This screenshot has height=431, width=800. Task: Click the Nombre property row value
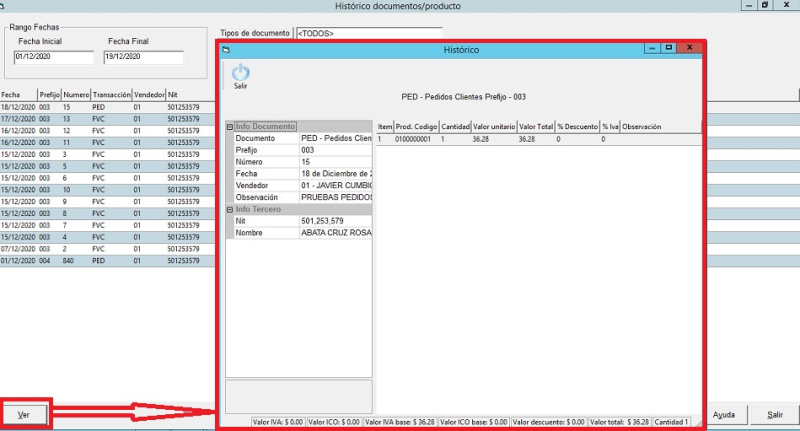pyautogui.click(x=335, y=233)
